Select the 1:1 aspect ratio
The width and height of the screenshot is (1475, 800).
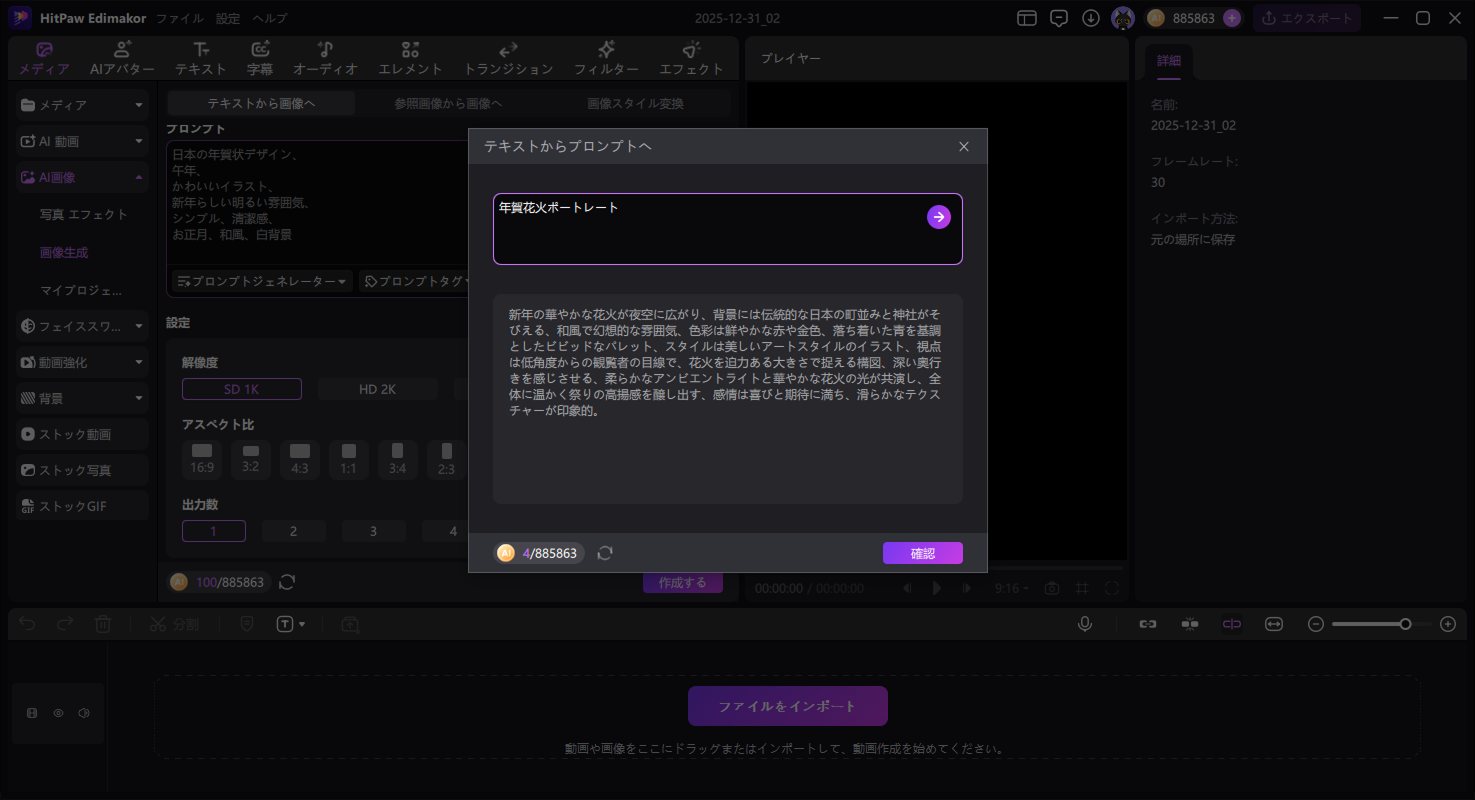(348, 459)
